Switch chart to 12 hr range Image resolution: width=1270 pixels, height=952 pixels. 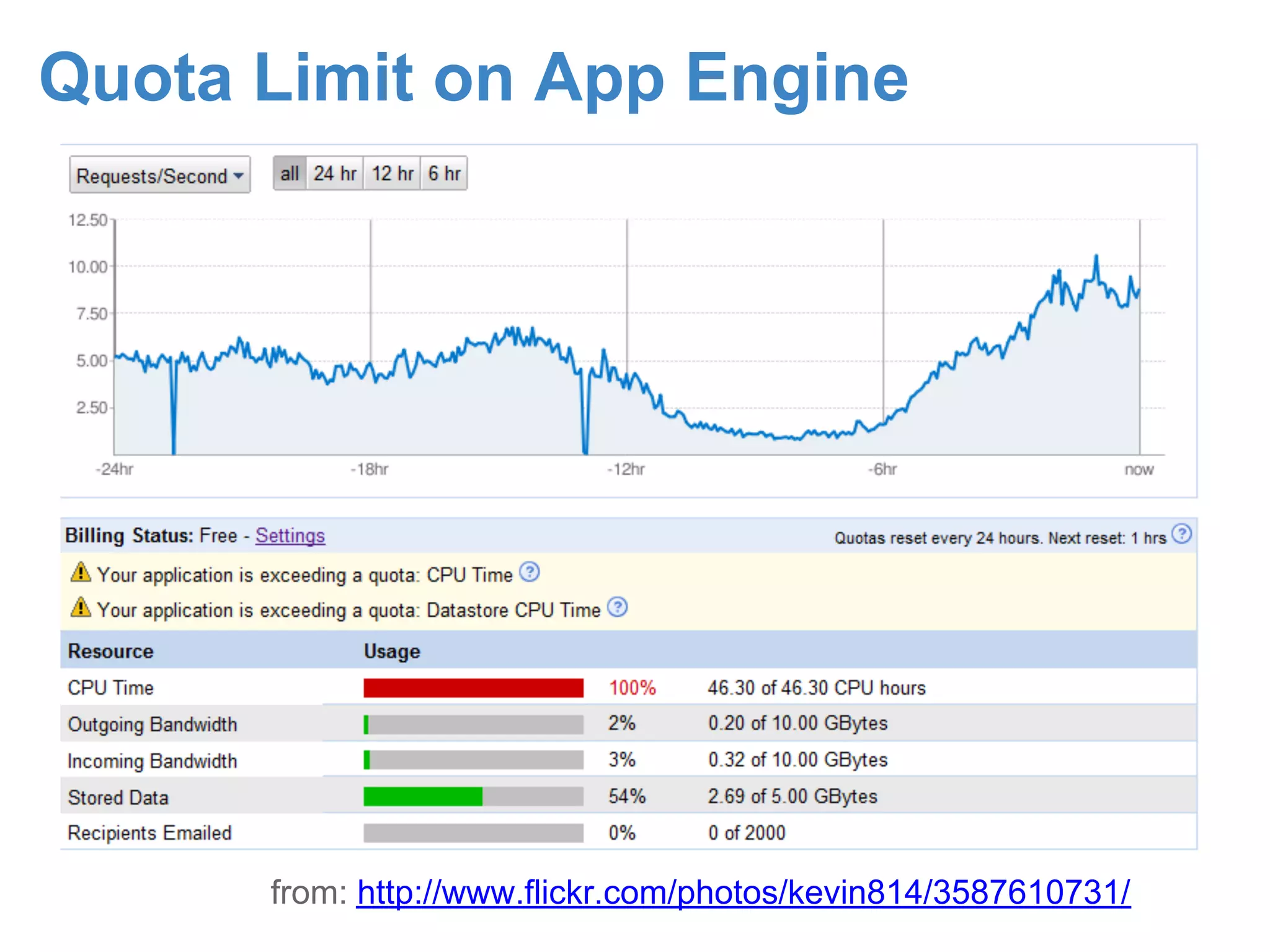click(393, 174)
